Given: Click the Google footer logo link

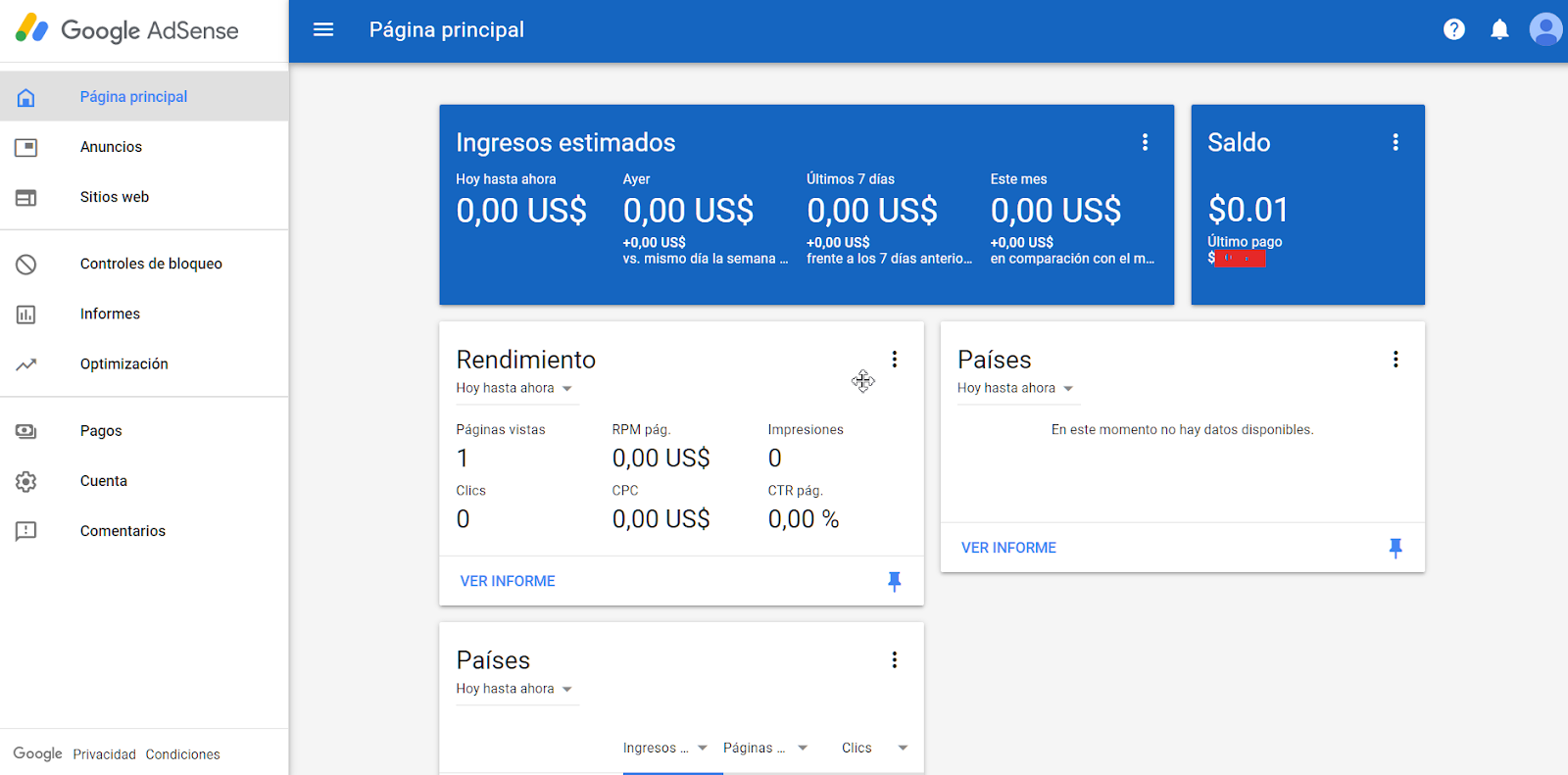Looking at the screenshot, I should pos(37,753).
